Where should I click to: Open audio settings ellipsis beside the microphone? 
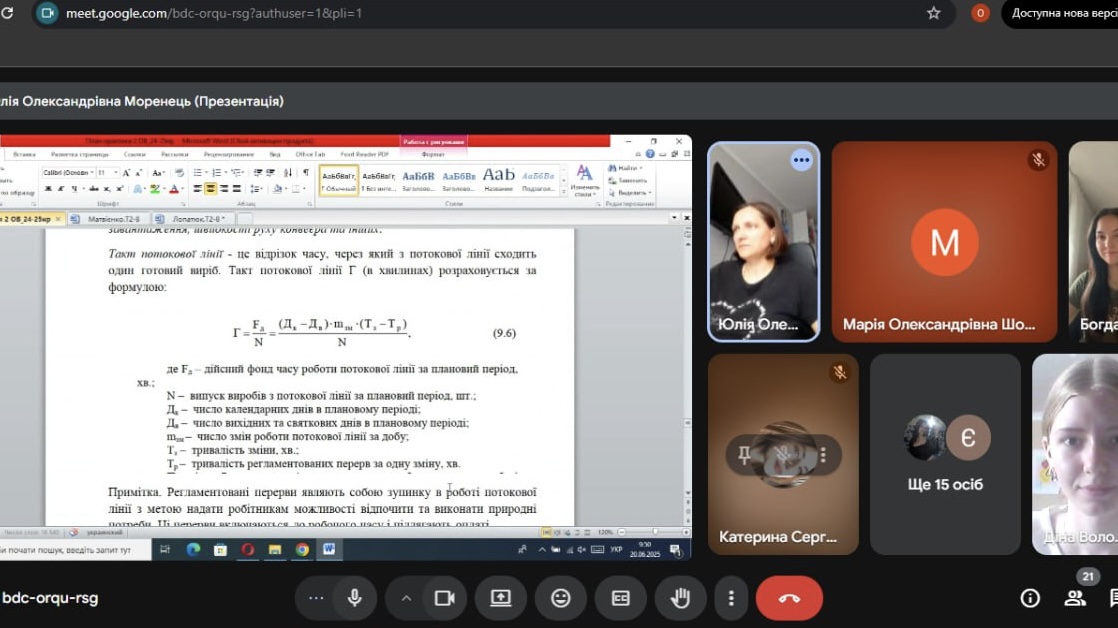click(x=316, y=598)
